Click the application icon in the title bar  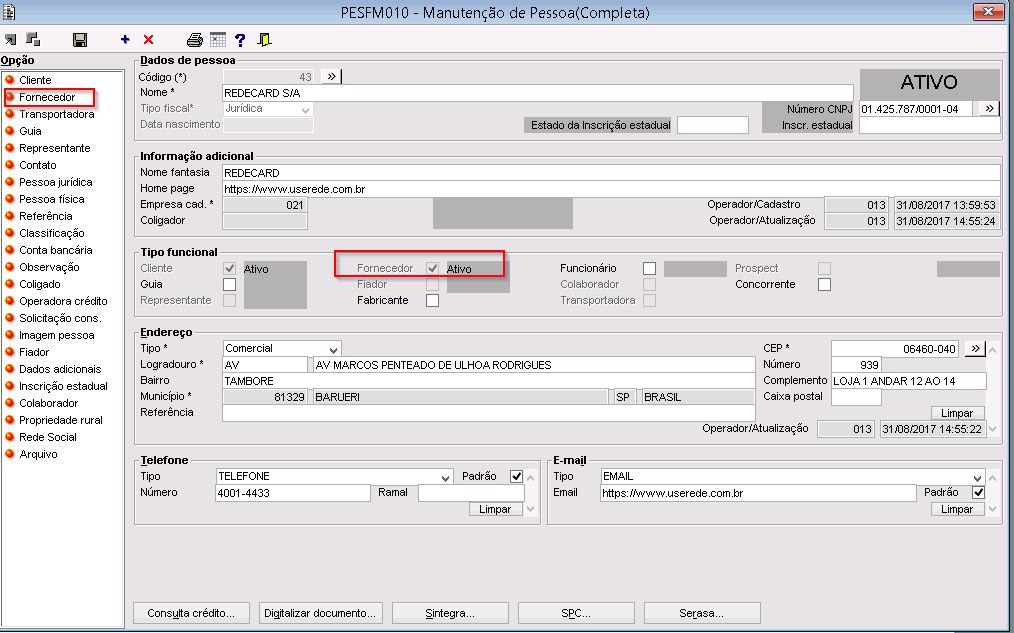click(x=9, y=12)
